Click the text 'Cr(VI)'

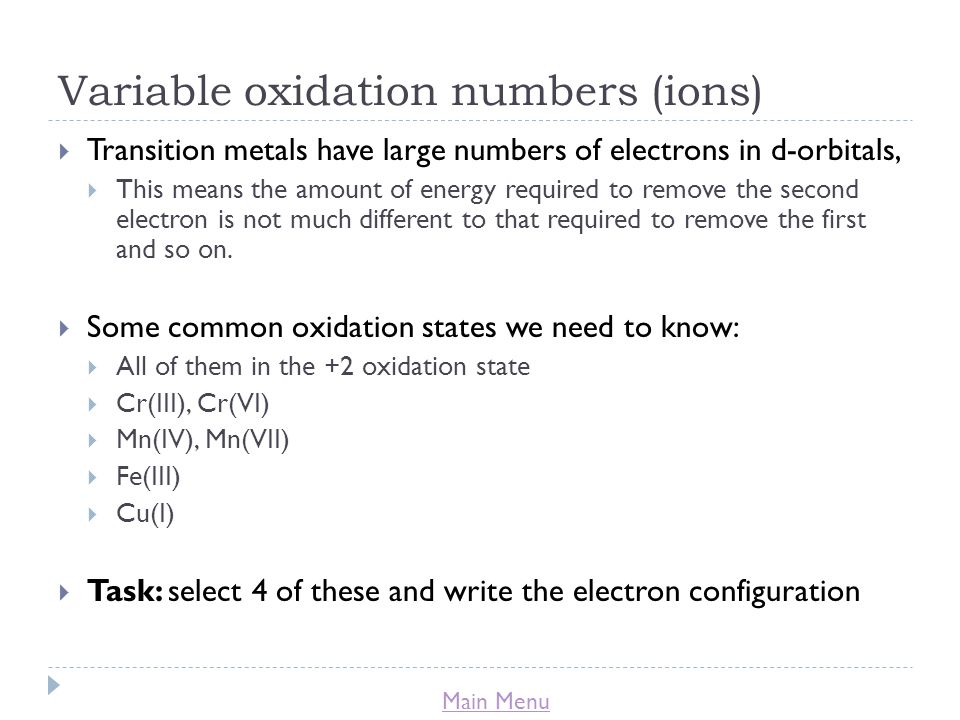coord(233,404)
